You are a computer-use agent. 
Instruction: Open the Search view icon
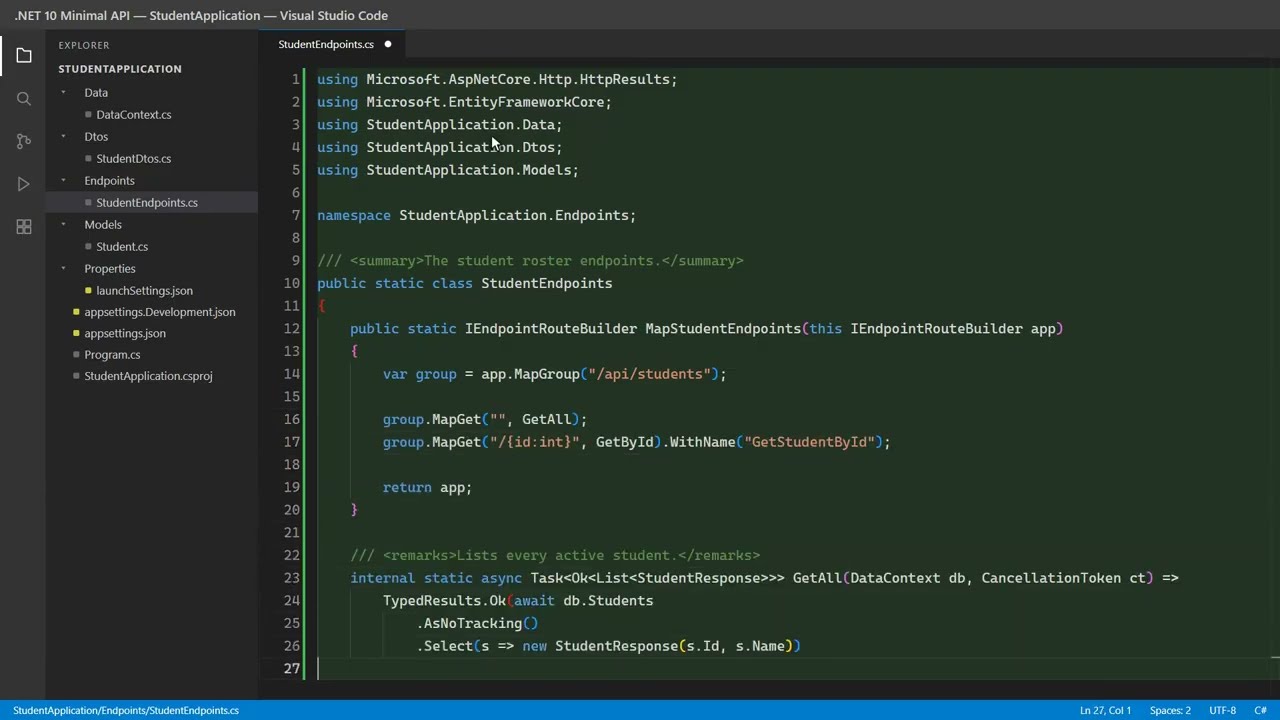(24, 99)
